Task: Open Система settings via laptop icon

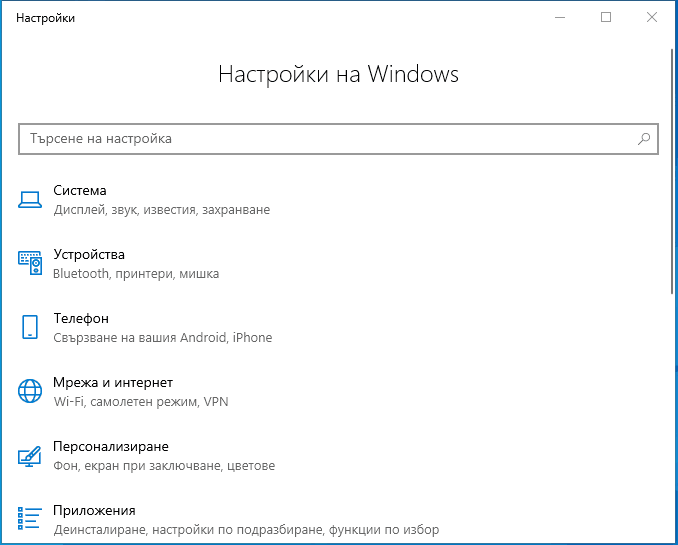Action: tap(30, 200)
